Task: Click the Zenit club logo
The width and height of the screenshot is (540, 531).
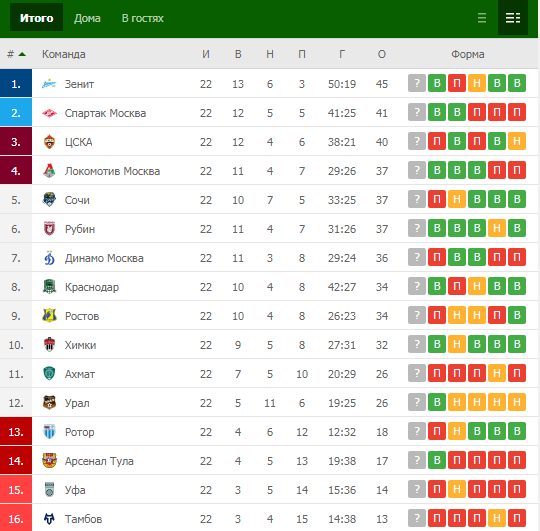Action: [x=49, y=84]
